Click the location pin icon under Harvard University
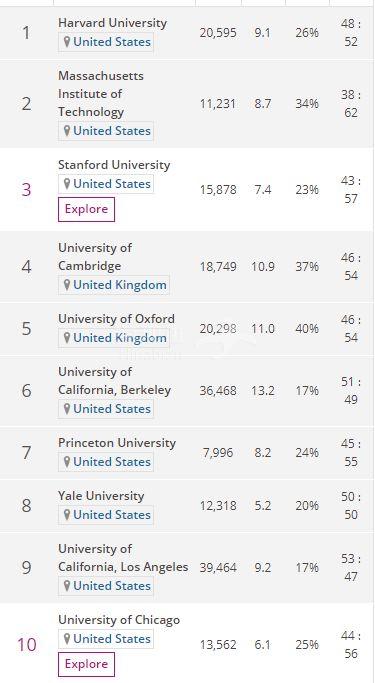Viewport: 375px width, 683px height. click(x=67, y=42)
